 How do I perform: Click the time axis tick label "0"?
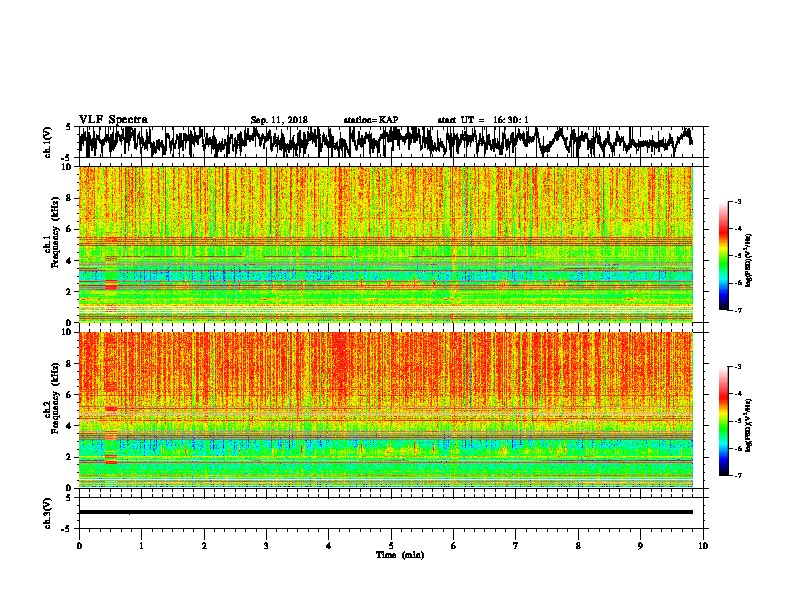[x=79, y=546]
